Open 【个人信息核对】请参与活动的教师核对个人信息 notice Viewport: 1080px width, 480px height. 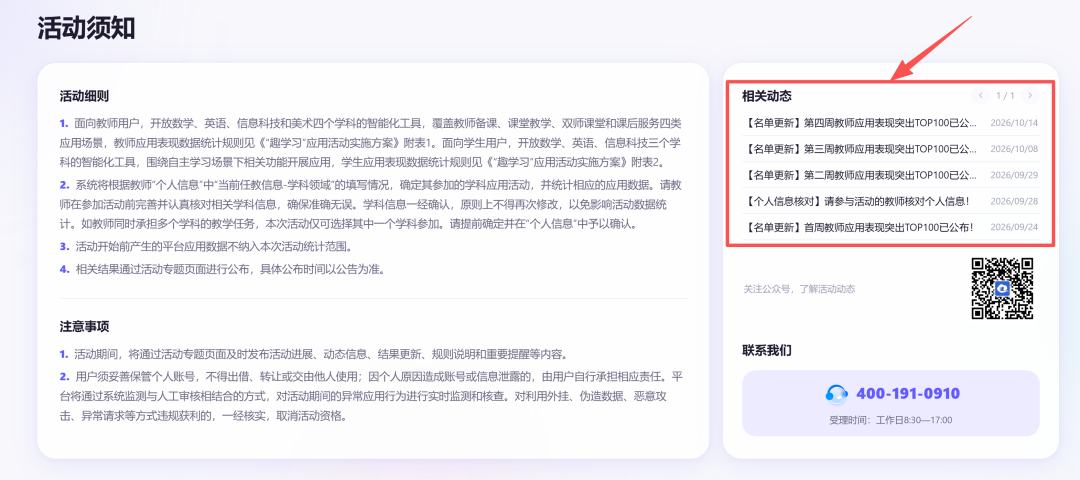pos(857,201)
